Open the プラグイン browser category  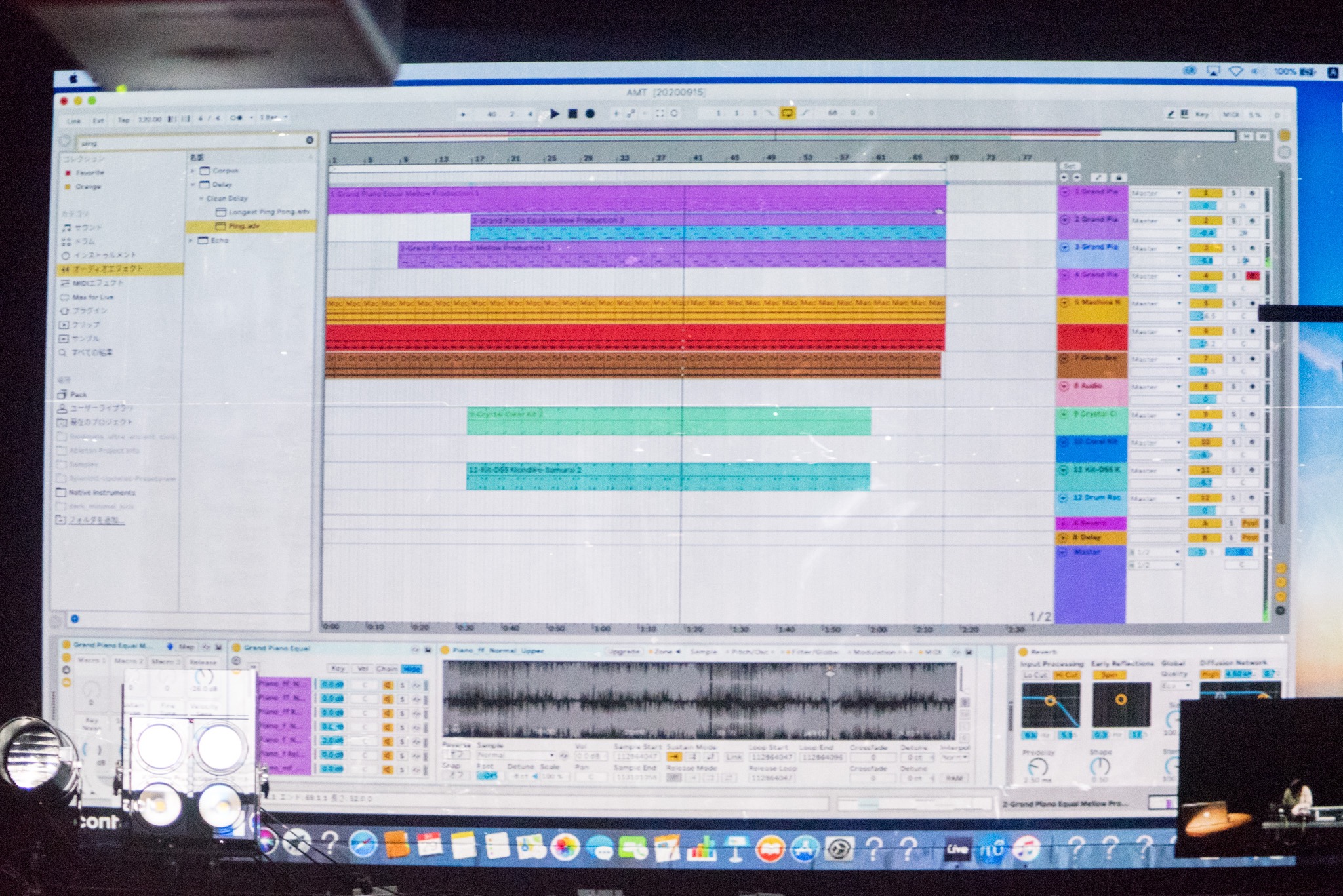pyautogui.click(x=83, y=311)
